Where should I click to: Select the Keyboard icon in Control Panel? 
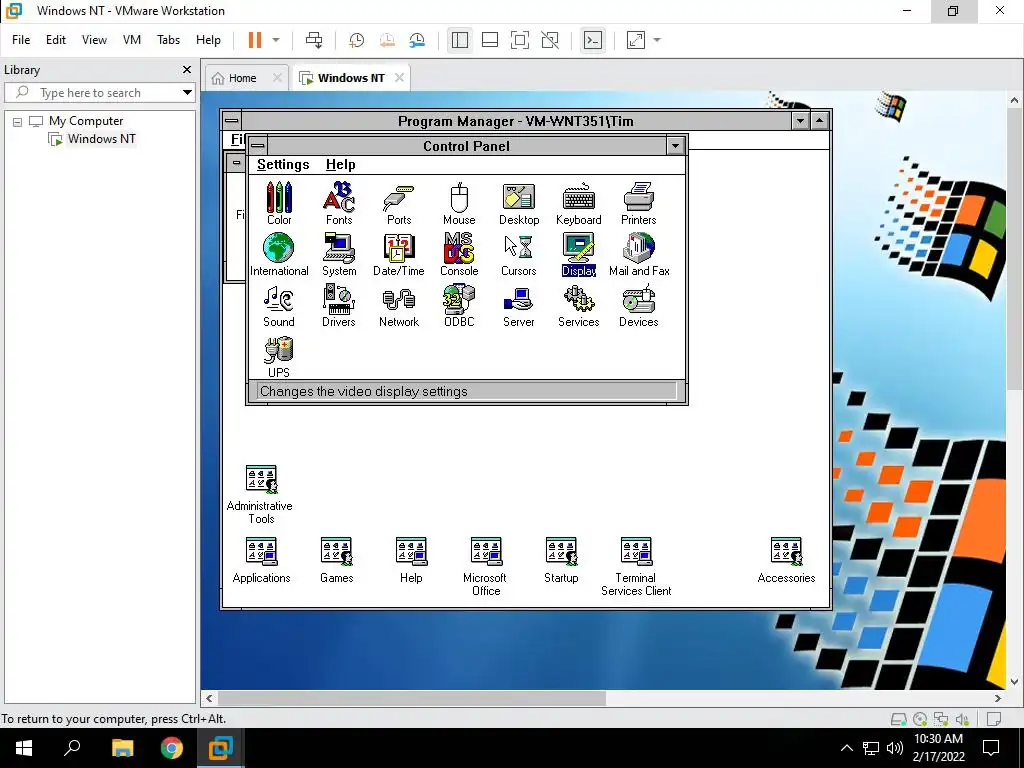point(579,204)
